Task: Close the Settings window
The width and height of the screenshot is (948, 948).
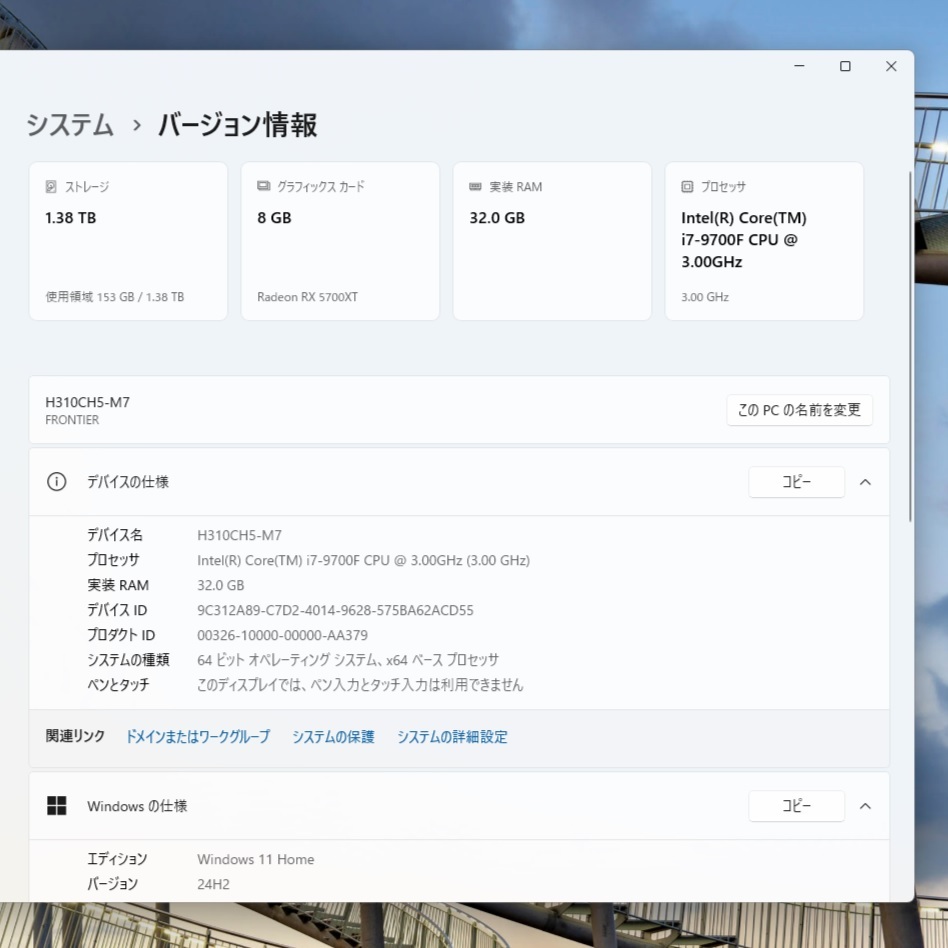Action: click(891, 66)
